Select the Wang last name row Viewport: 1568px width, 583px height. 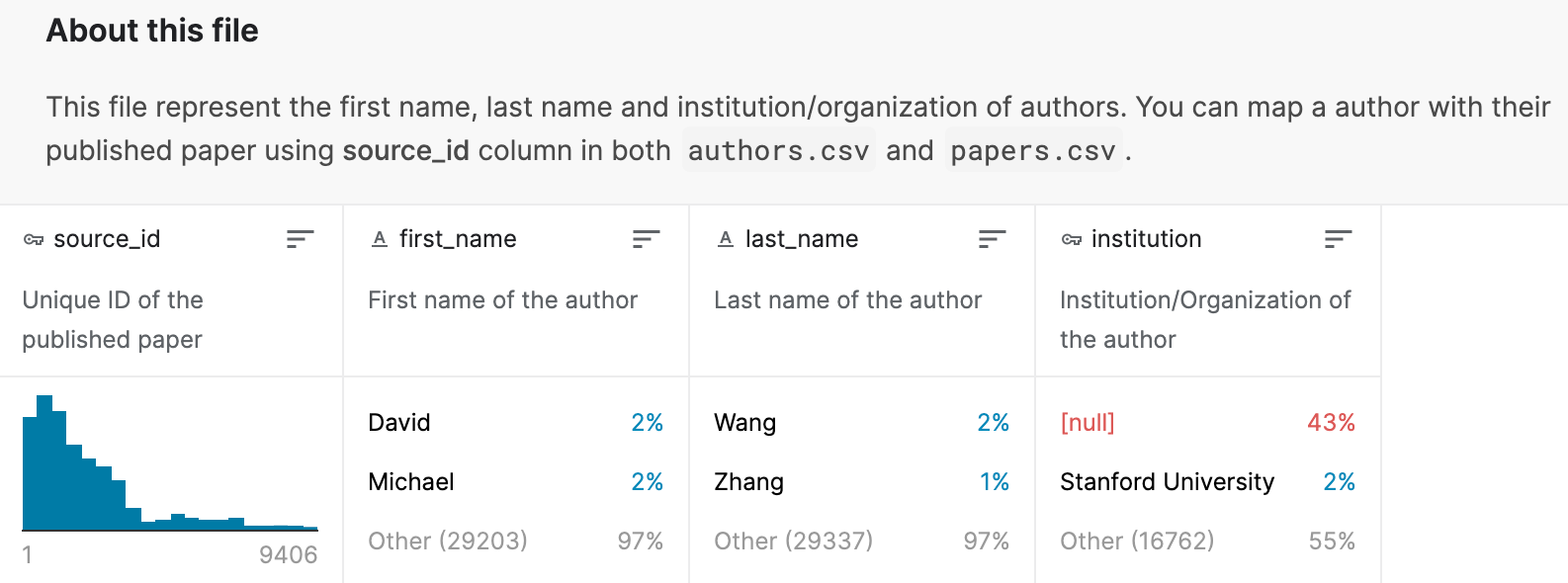tap(861, 423)
